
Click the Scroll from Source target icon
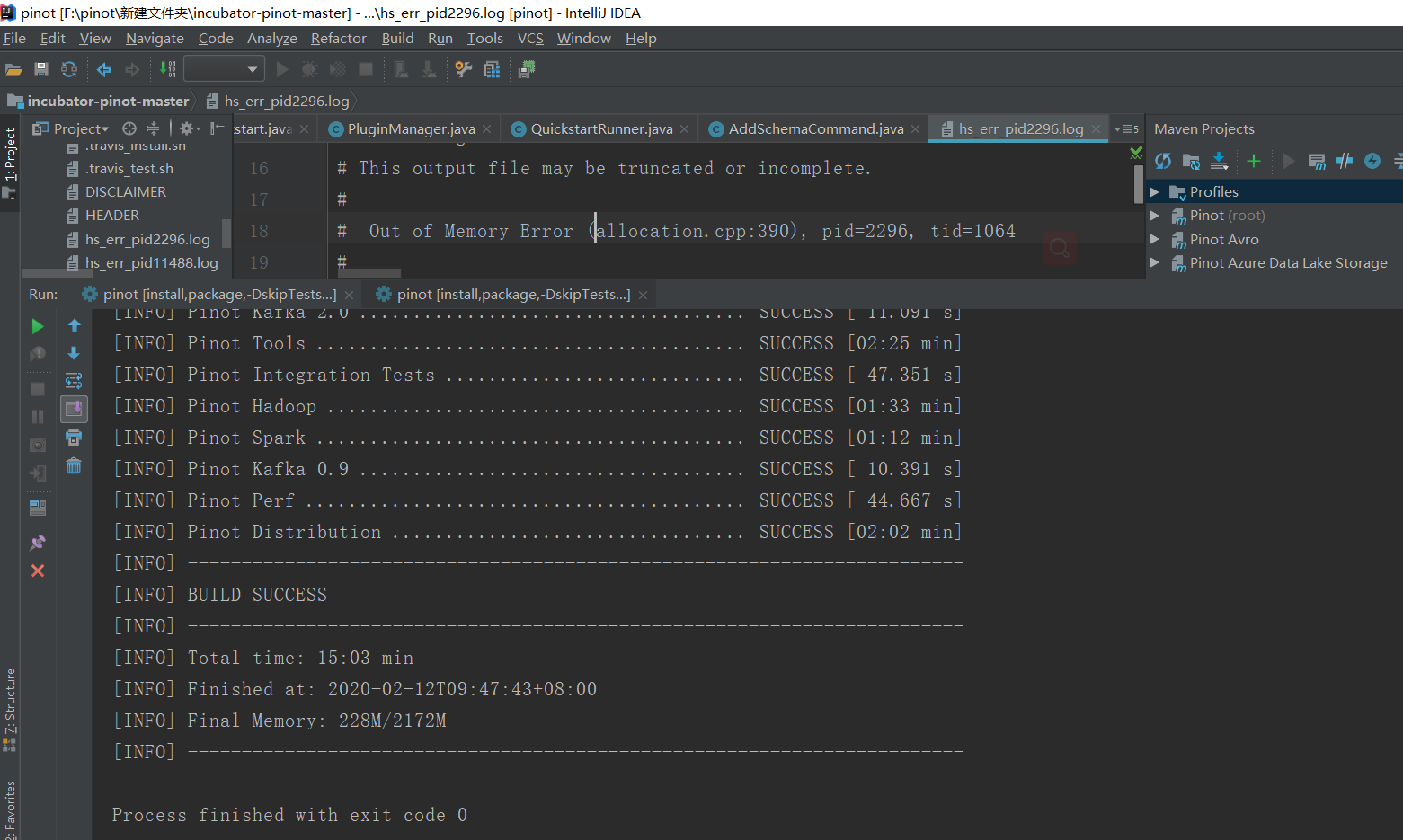point(129,128)
